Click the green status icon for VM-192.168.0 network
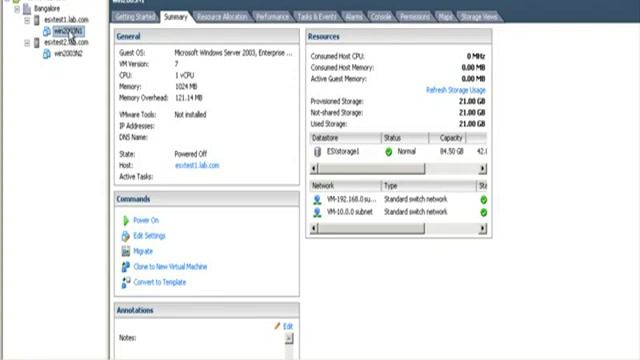 483,200
